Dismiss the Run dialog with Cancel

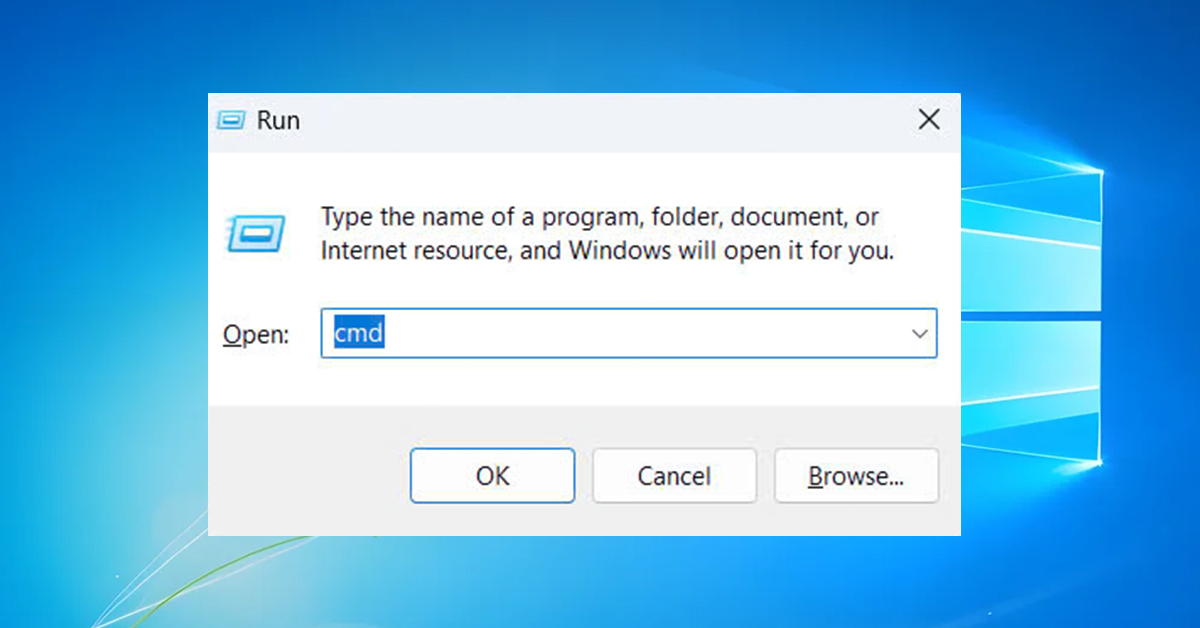[x=674, y=475]
